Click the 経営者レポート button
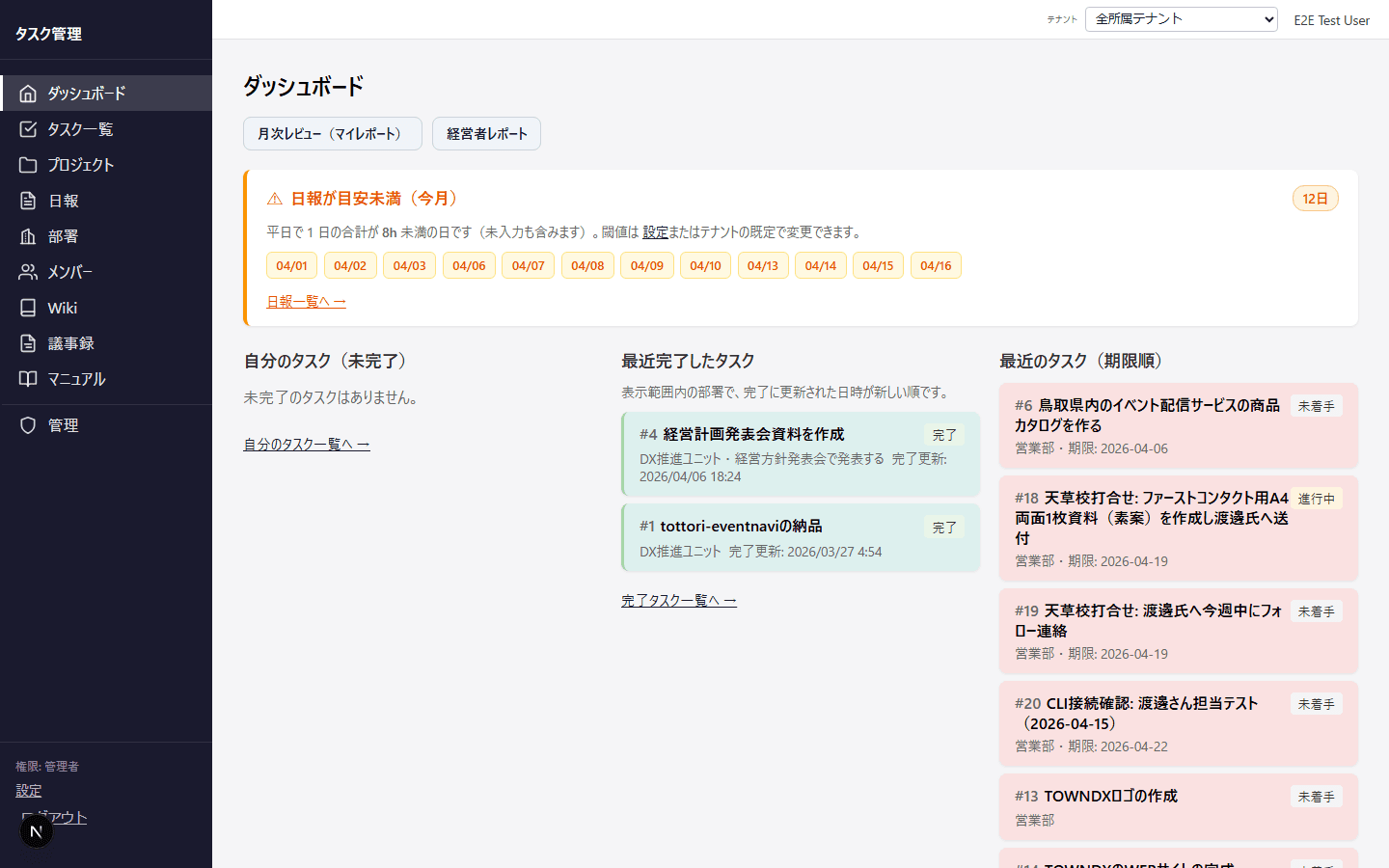 click(x=486, y=134)
